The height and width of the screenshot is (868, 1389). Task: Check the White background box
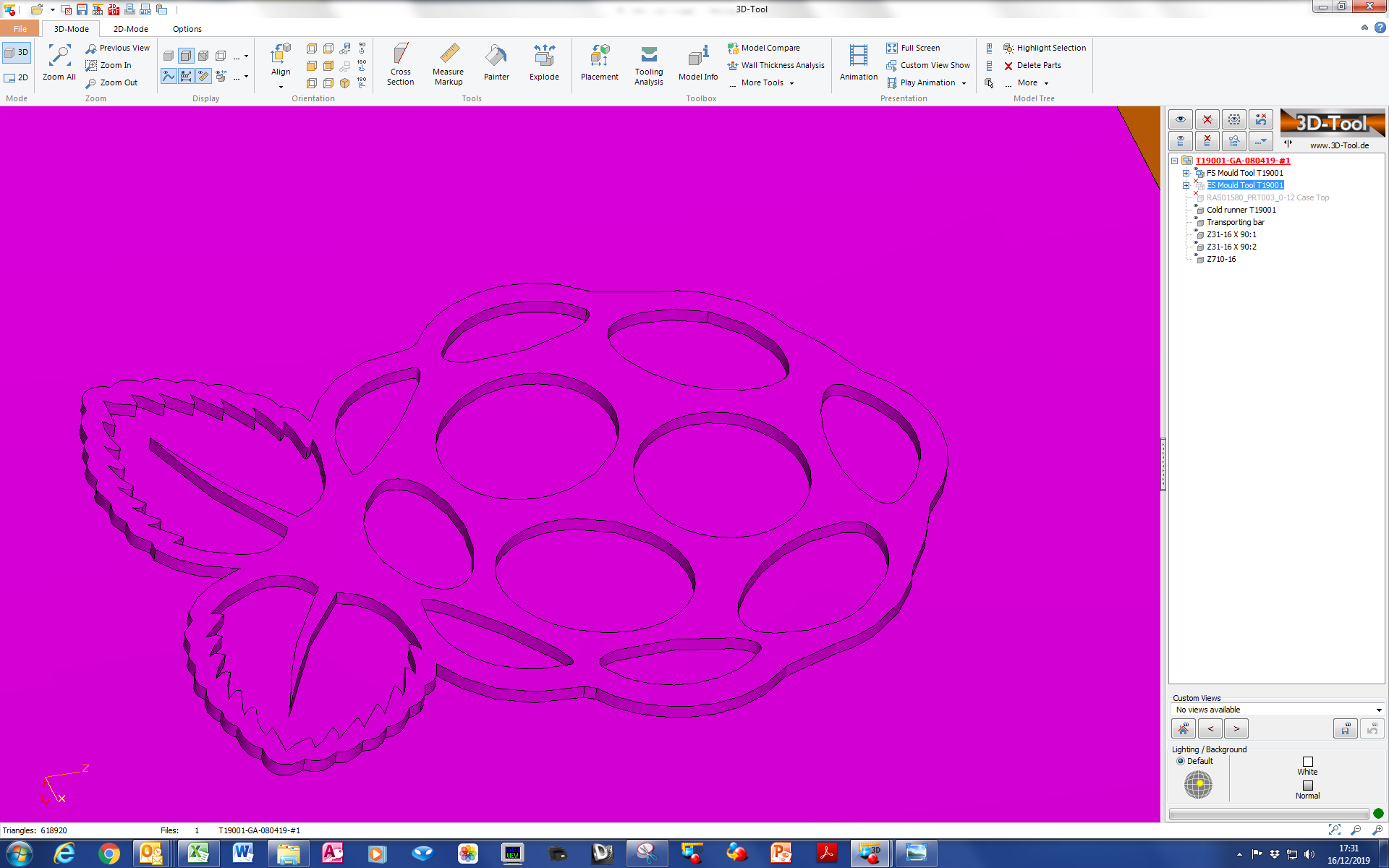(1307, 762)
